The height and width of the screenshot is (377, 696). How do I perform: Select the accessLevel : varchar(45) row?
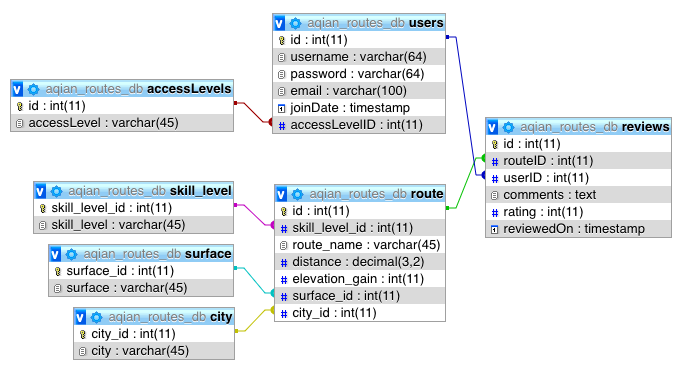tap(122, 123)
